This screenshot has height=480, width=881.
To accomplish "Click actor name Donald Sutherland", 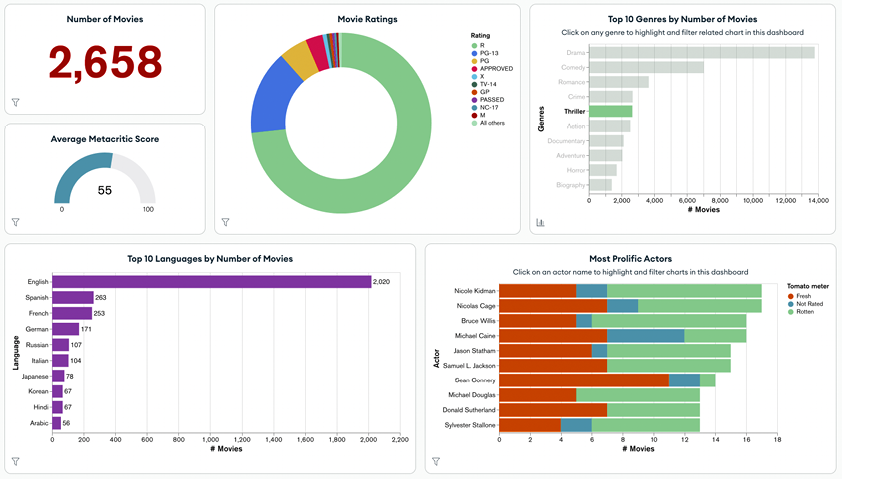I will click(469, 410).
